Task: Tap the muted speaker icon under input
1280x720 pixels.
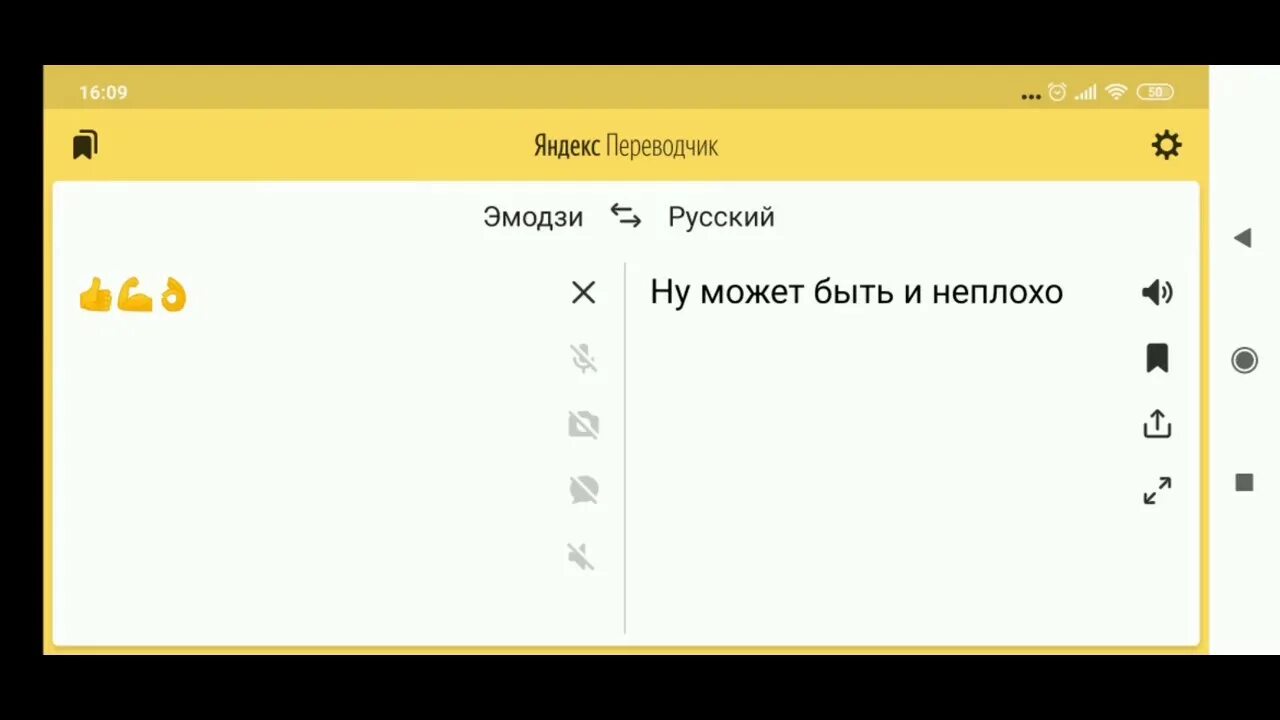Action: 581,556
